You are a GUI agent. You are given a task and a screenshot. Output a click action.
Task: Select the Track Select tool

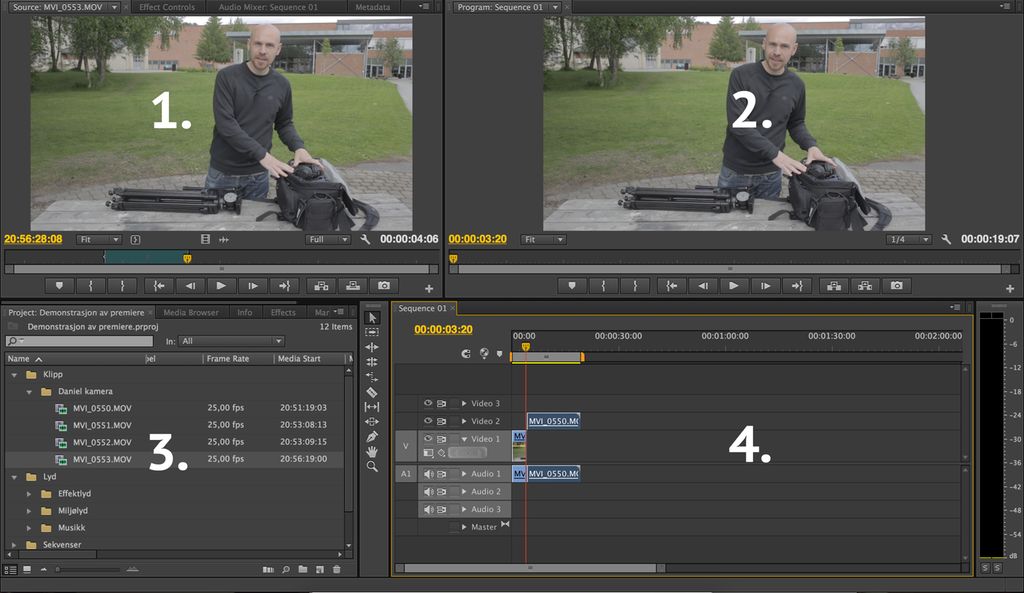(x=372, y=332)
